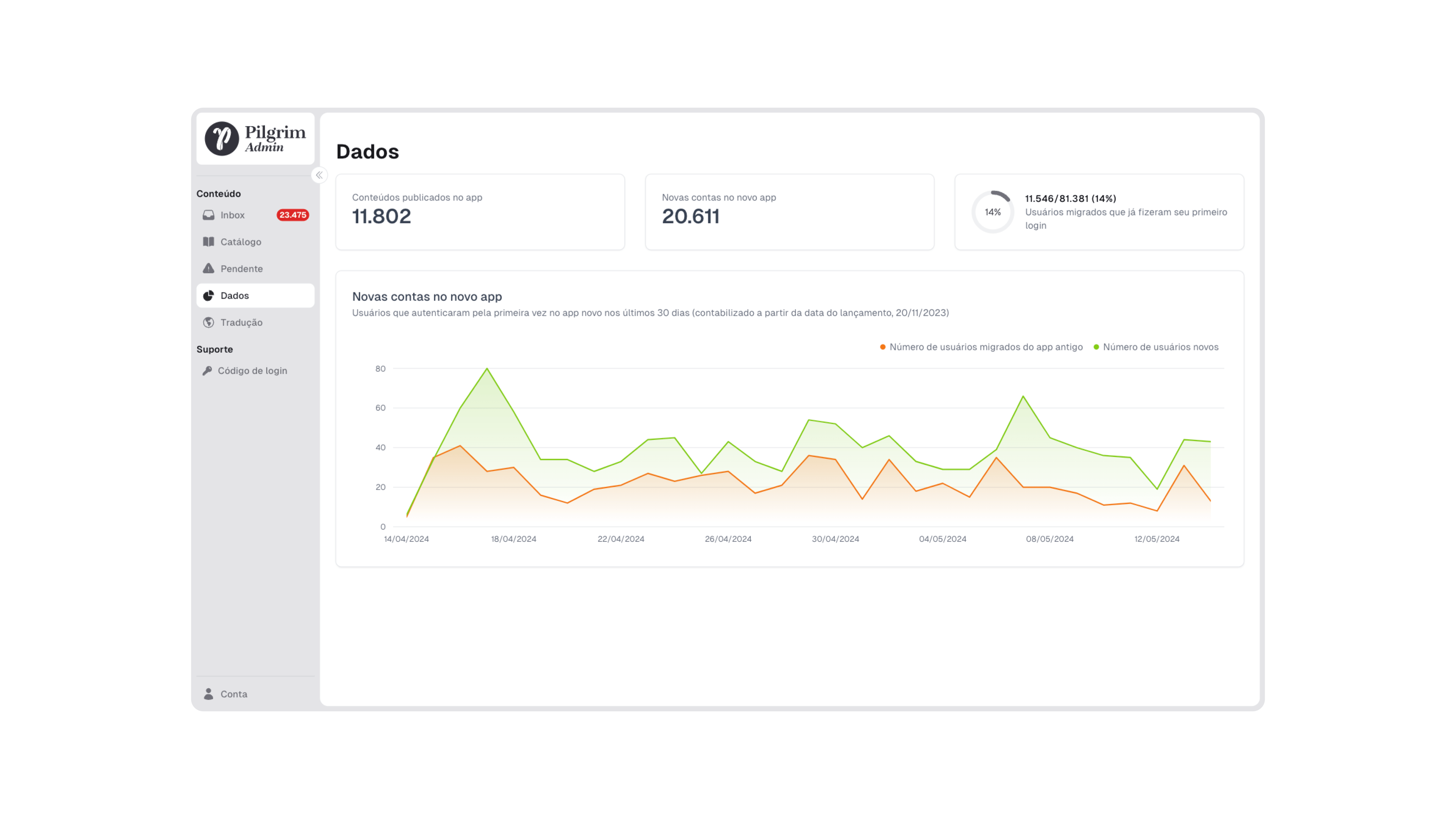Screen dimensions: 1456x819
Task: Click the 11.546/81.381 (14%) text
Action: [x=1070, y=198]
